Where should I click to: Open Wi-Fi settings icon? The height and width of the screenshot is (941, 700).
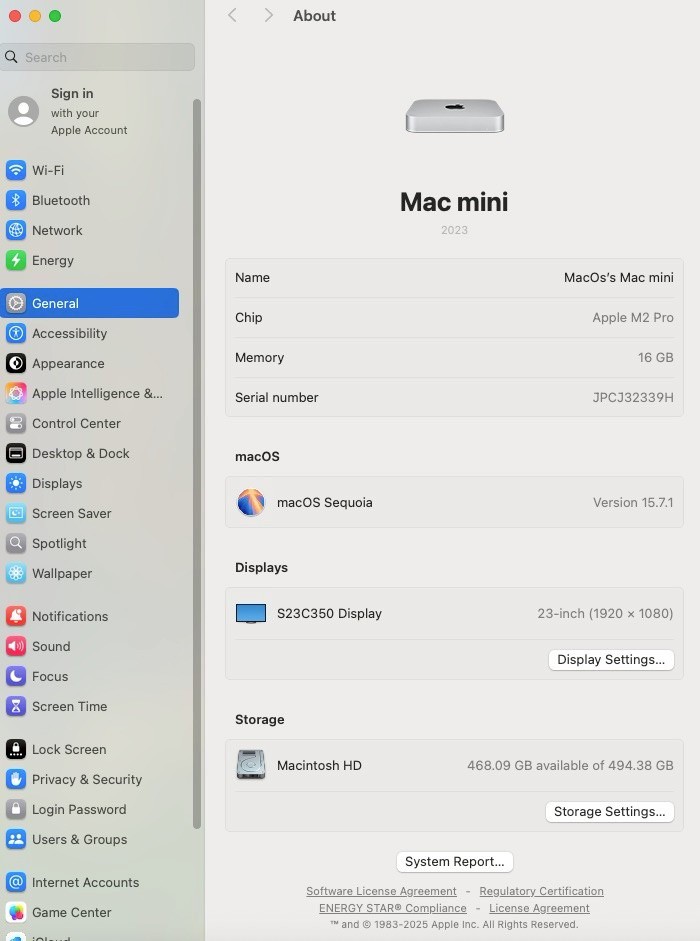click(x=16, y=170)
